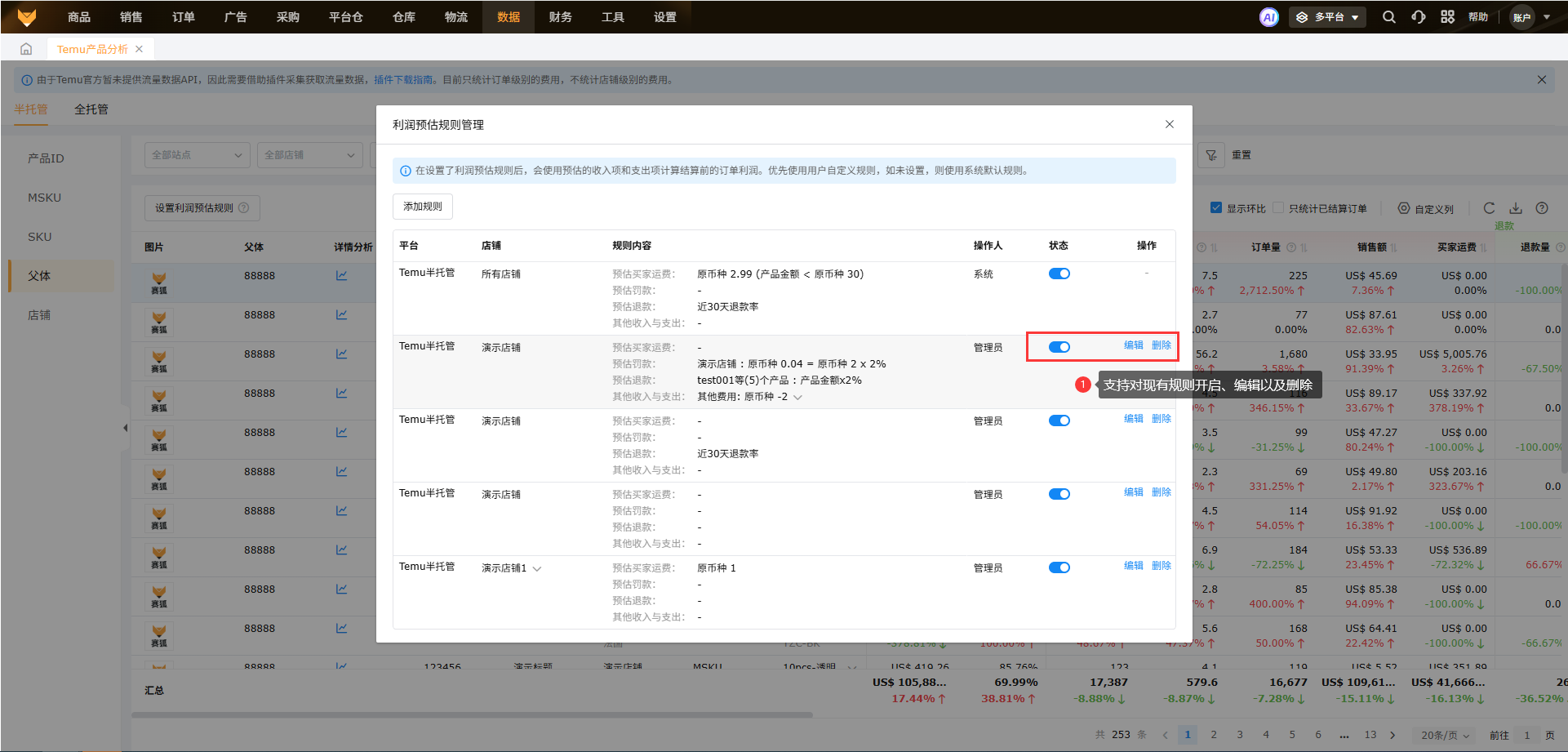Close the 利润预估规则管理 dialog
The image size is (1568, 752).
click(x=1169, y=124)
